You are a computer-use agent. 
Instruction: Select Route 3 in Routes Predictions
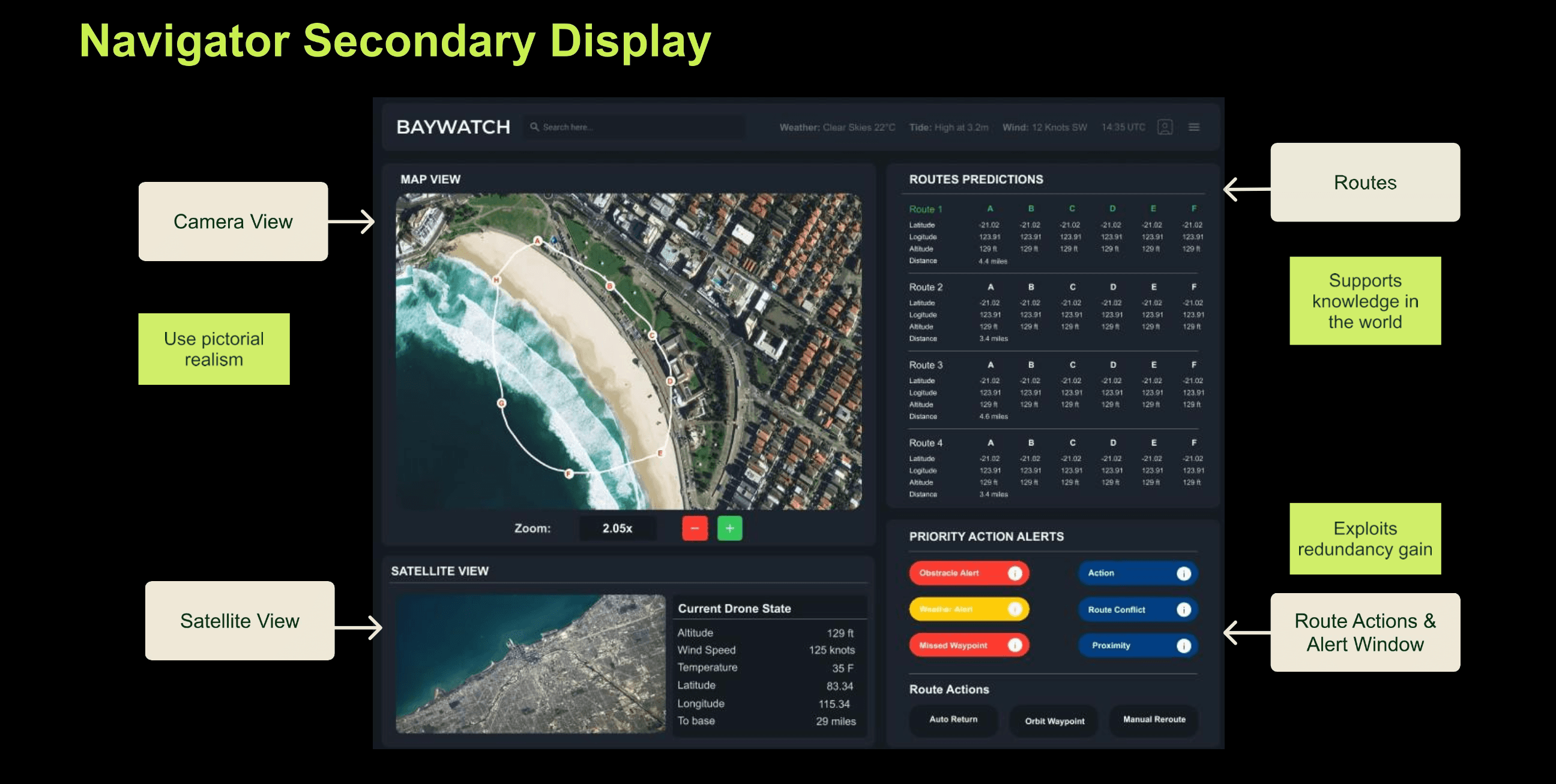coord(926,365)
